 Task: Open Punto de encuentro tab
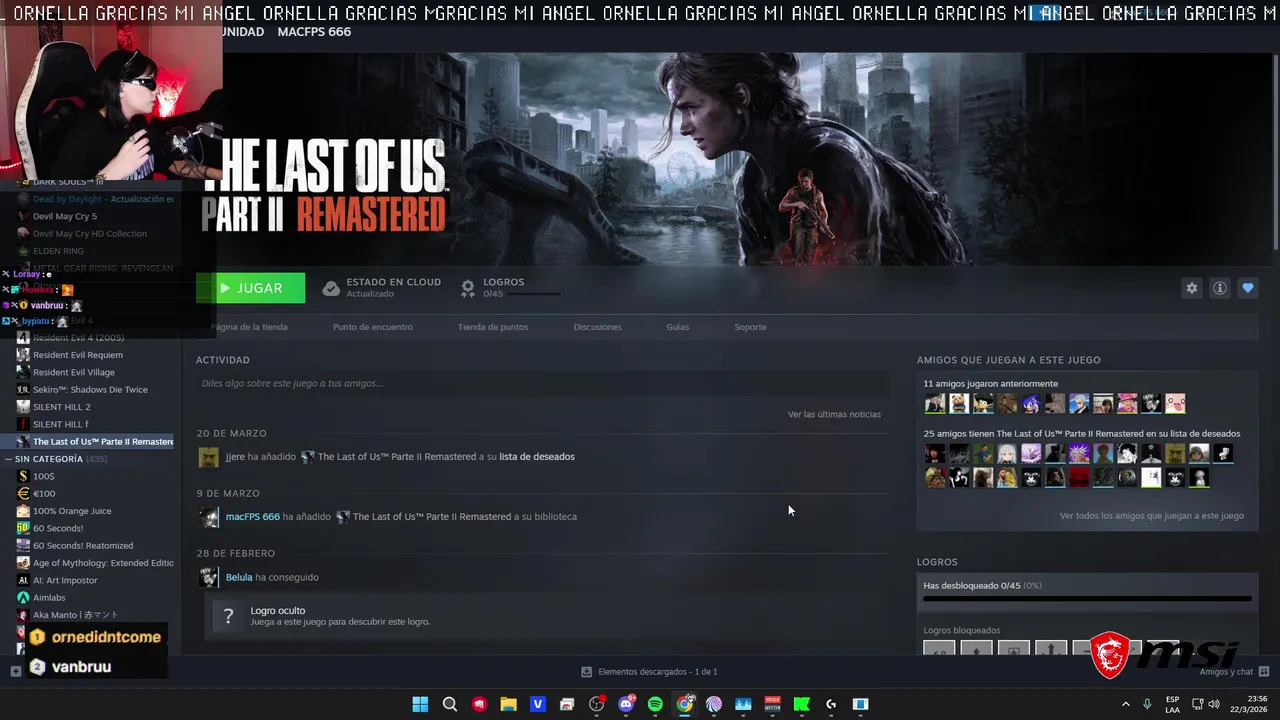click(372, 327)
